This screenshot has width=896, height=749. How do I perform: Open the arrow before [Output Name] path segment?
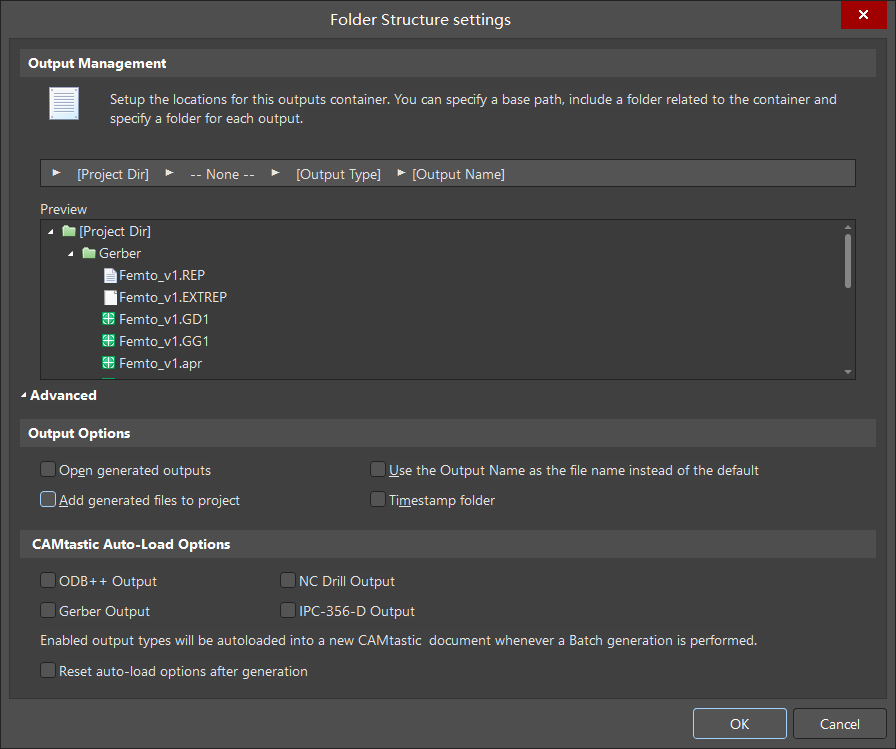(401, 173)
